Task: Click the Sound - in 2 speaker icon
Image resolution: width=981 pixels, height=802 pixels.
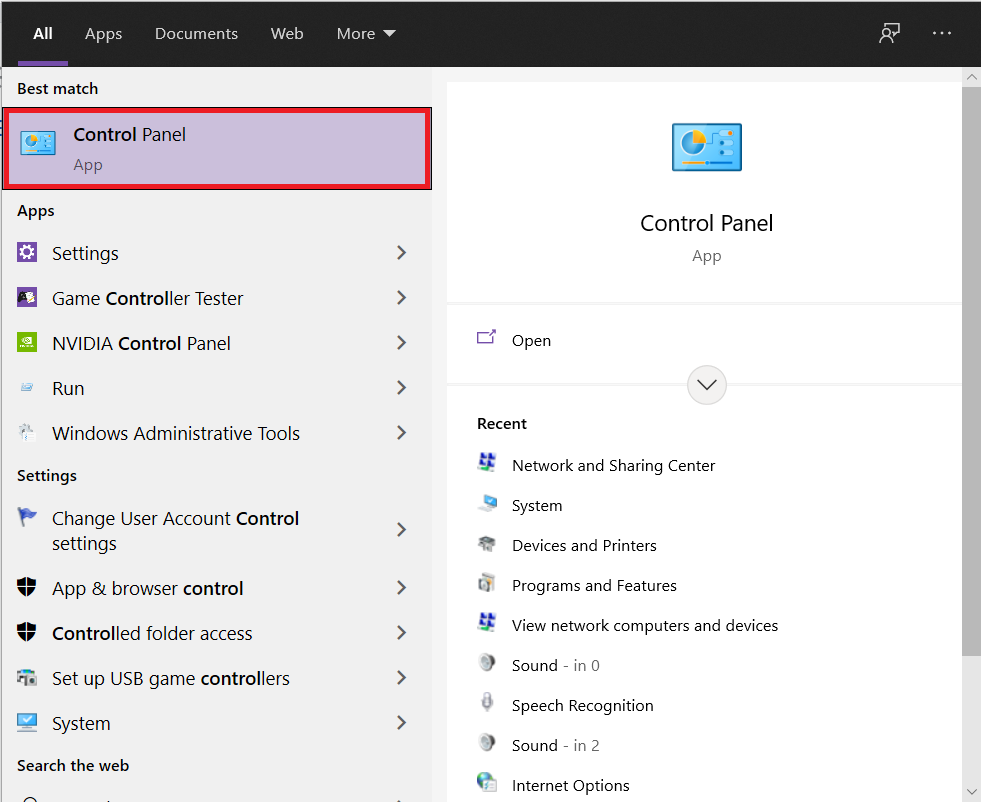Action: 487,743
